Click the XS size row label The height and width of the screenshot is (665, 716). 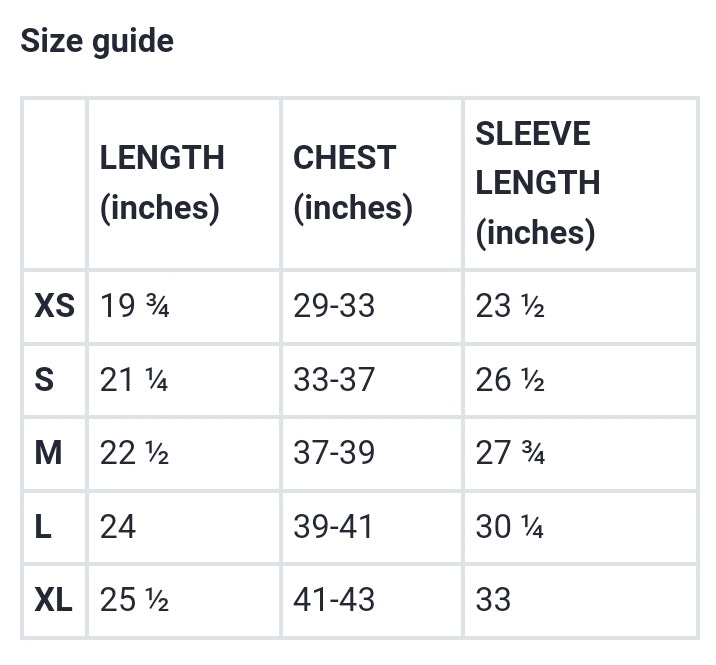(x=54, y=306)
